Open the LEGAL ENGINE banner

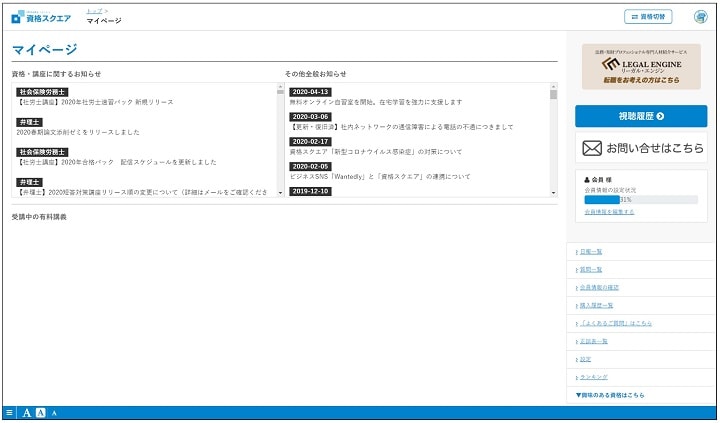point(641,67)
